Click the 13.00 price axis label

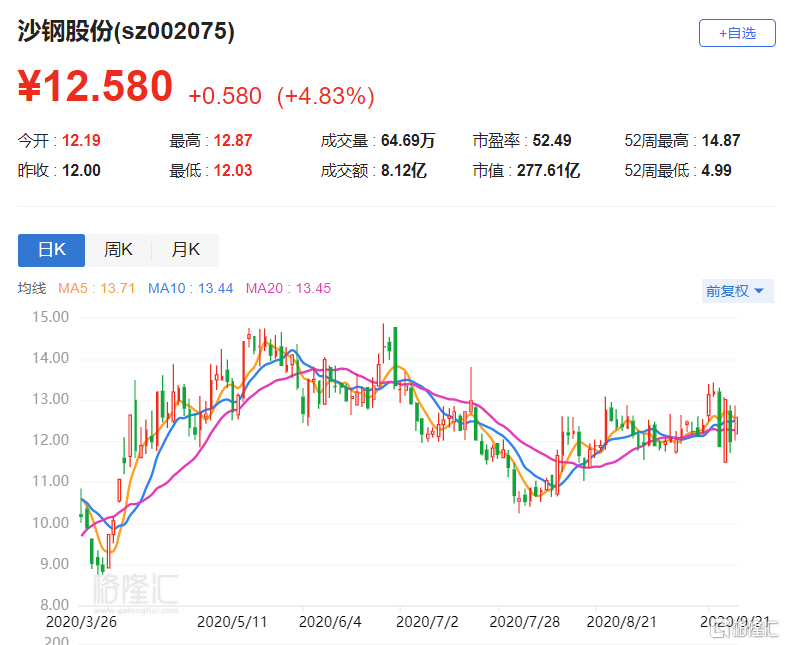tap(51, 399)
